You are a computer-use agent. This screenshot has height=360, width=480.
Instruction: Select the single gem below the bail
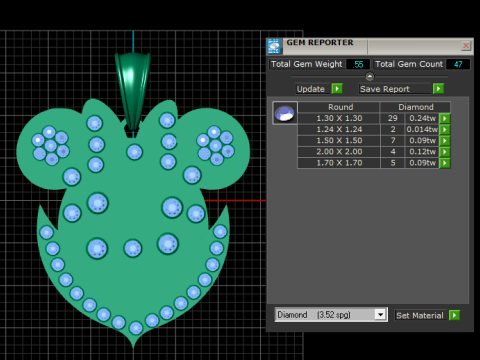[135, 152]
